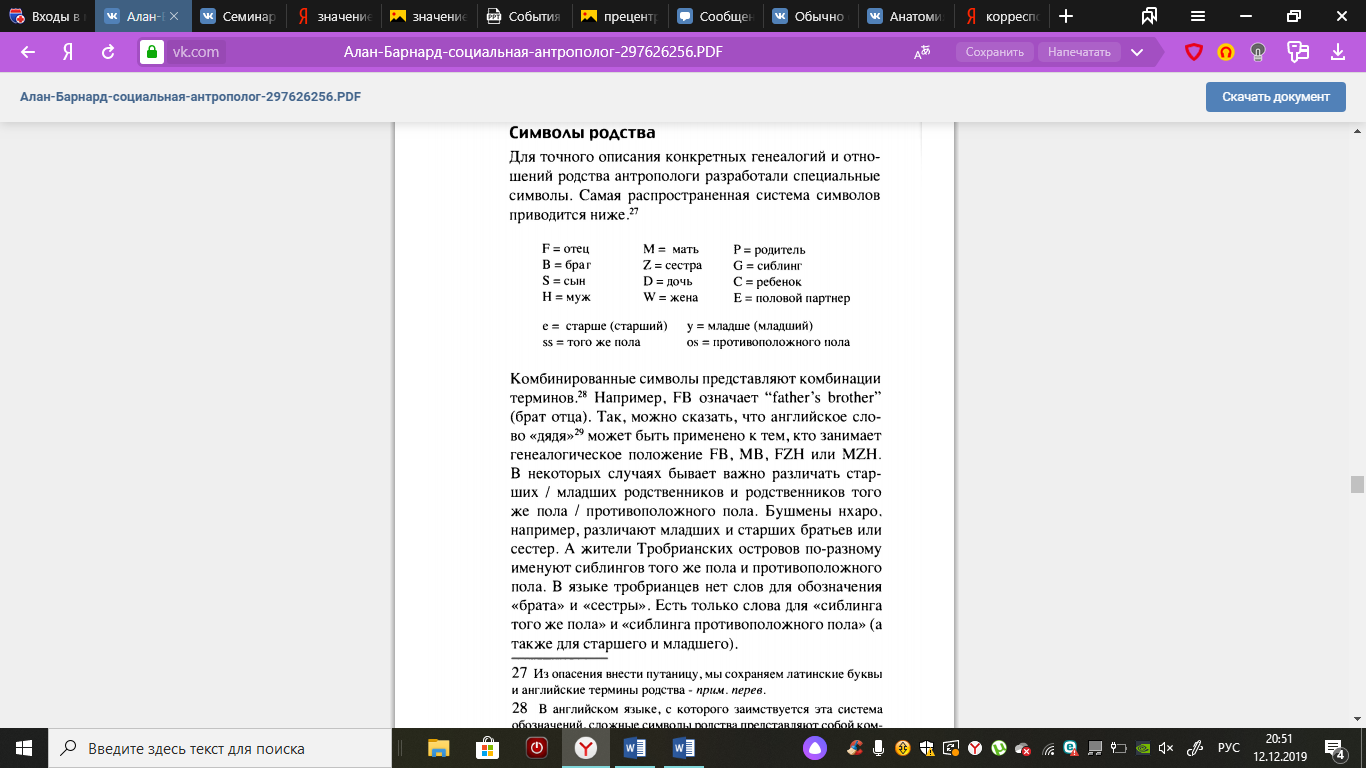Click the Скачать документ button
This screenshot has height=768, width=1366.
1276,97
